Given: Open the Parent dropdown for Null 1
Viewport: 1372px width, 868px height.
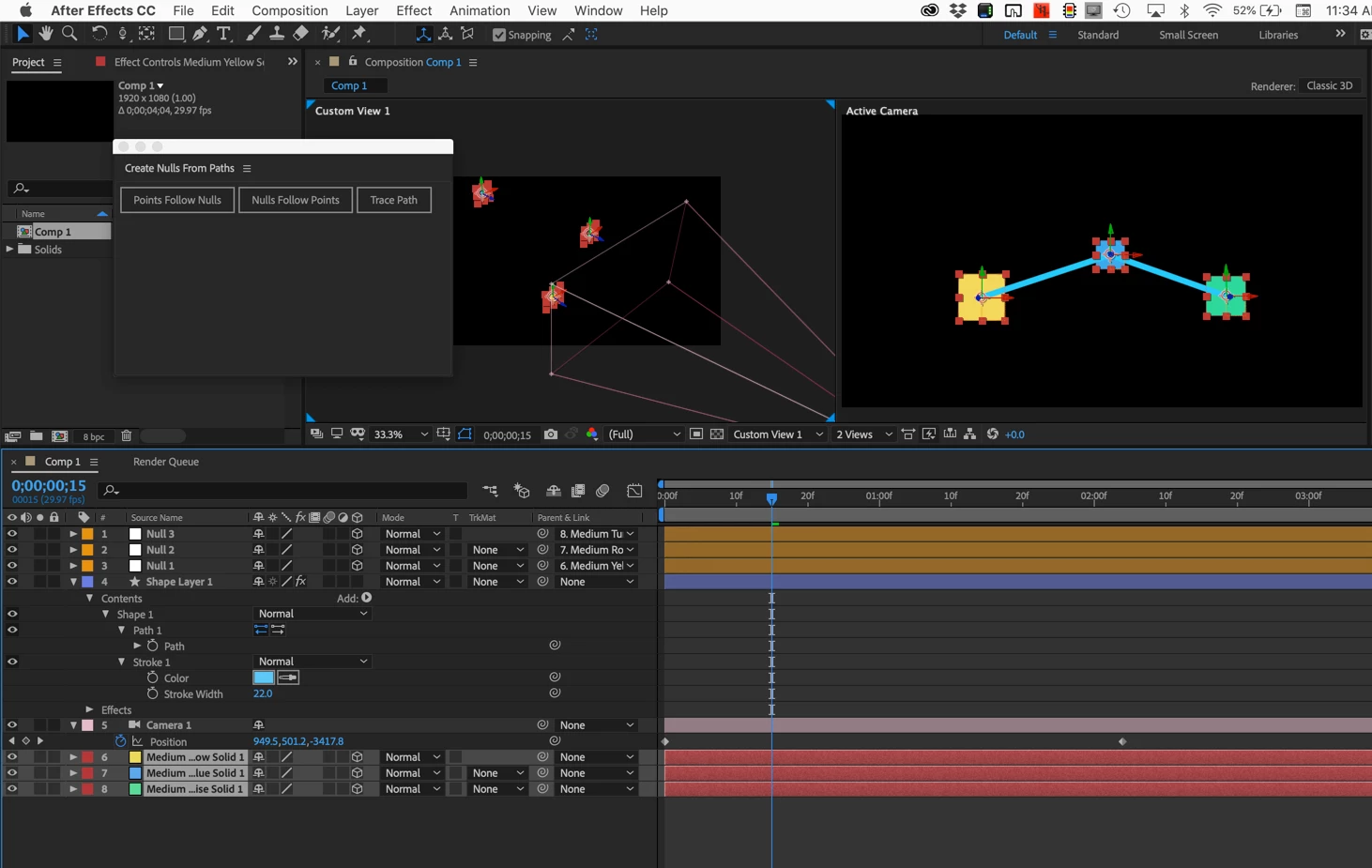Looking at the screenshot, I should point(597,566).
